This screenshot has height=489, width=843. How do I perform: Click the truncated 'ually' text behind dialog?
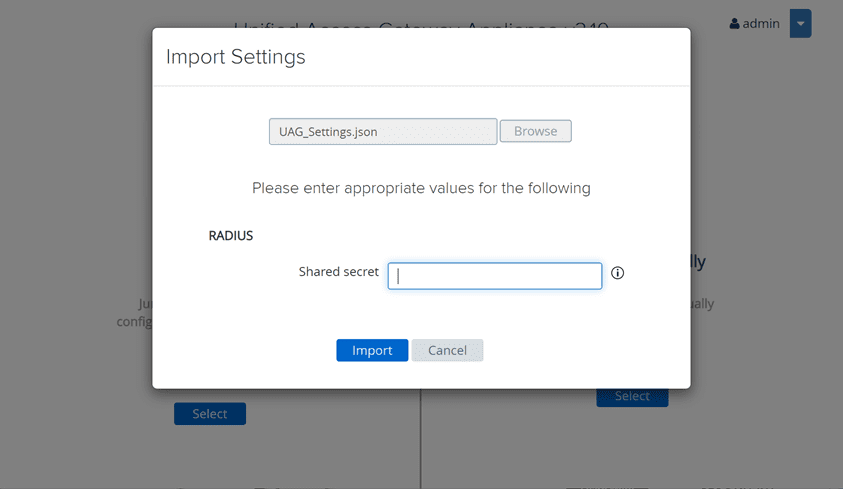[702, 303]
